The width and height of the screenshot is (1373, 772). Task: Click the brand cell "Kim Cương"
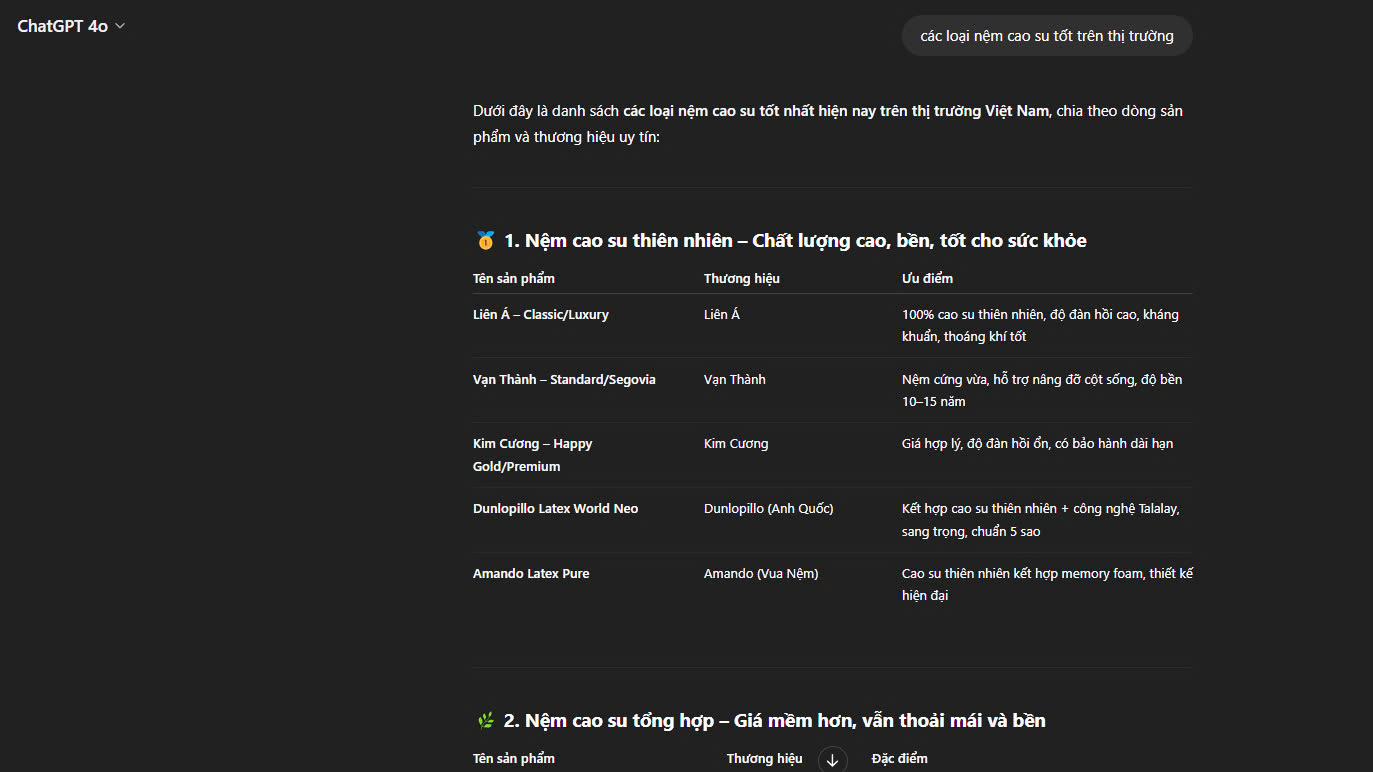click(736, 444)
